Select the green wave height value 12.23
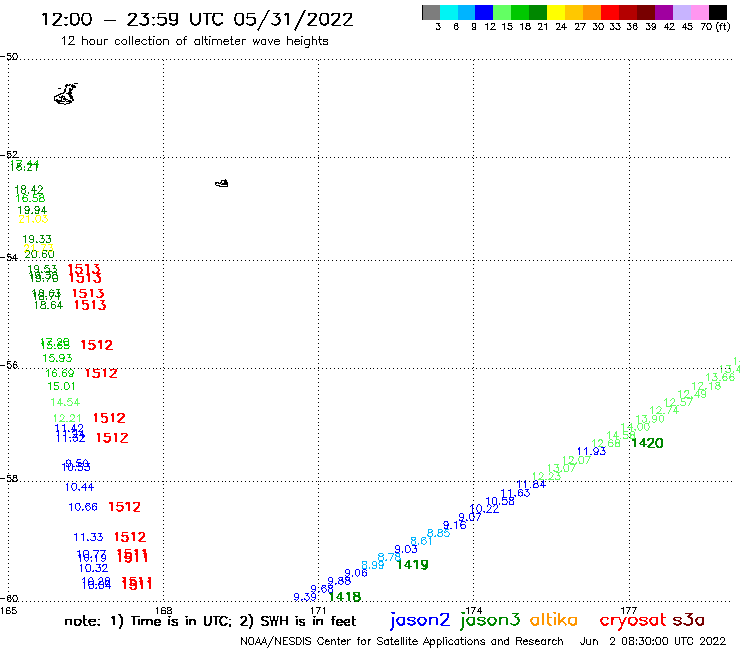The height and width of the screenshot is (650, 740). 547,476
